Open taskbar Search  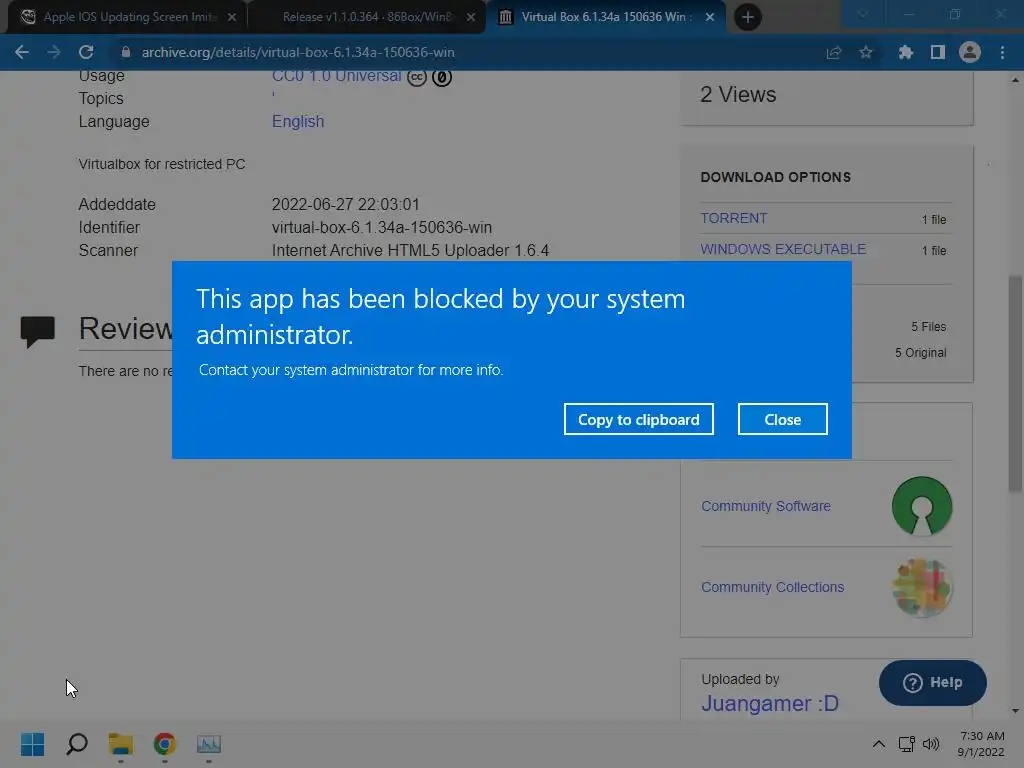click(76, 744)
